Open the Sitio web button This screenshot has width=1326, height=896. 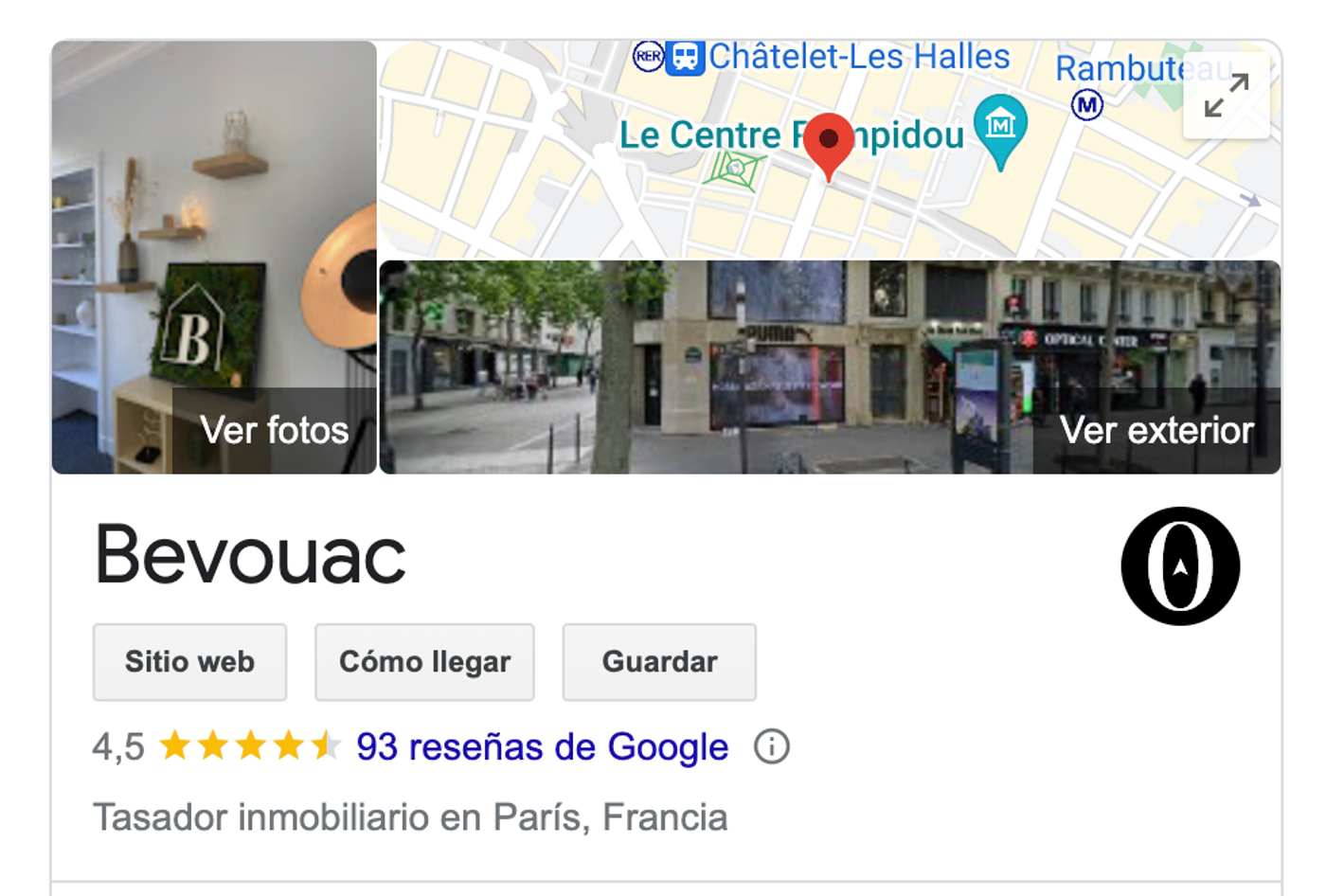pos(189,661)
